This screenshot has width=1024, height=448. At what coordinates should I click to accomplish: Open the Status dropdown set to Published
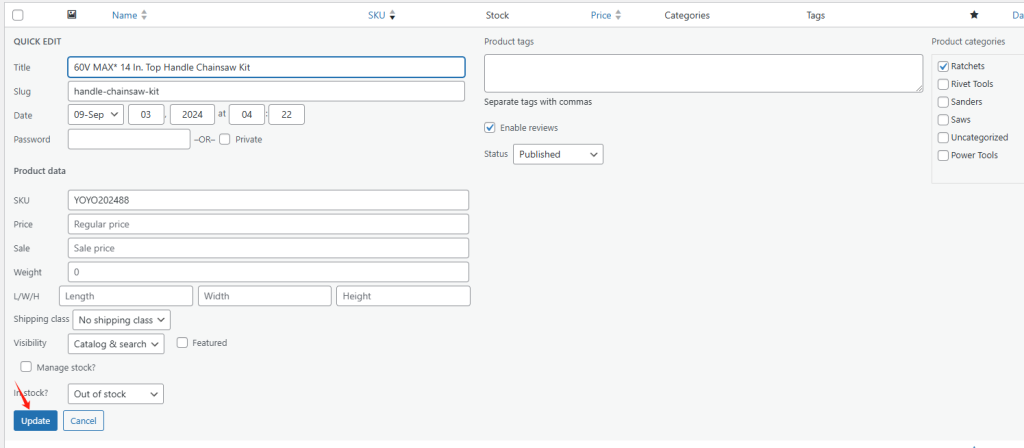(x=558, y=154)
